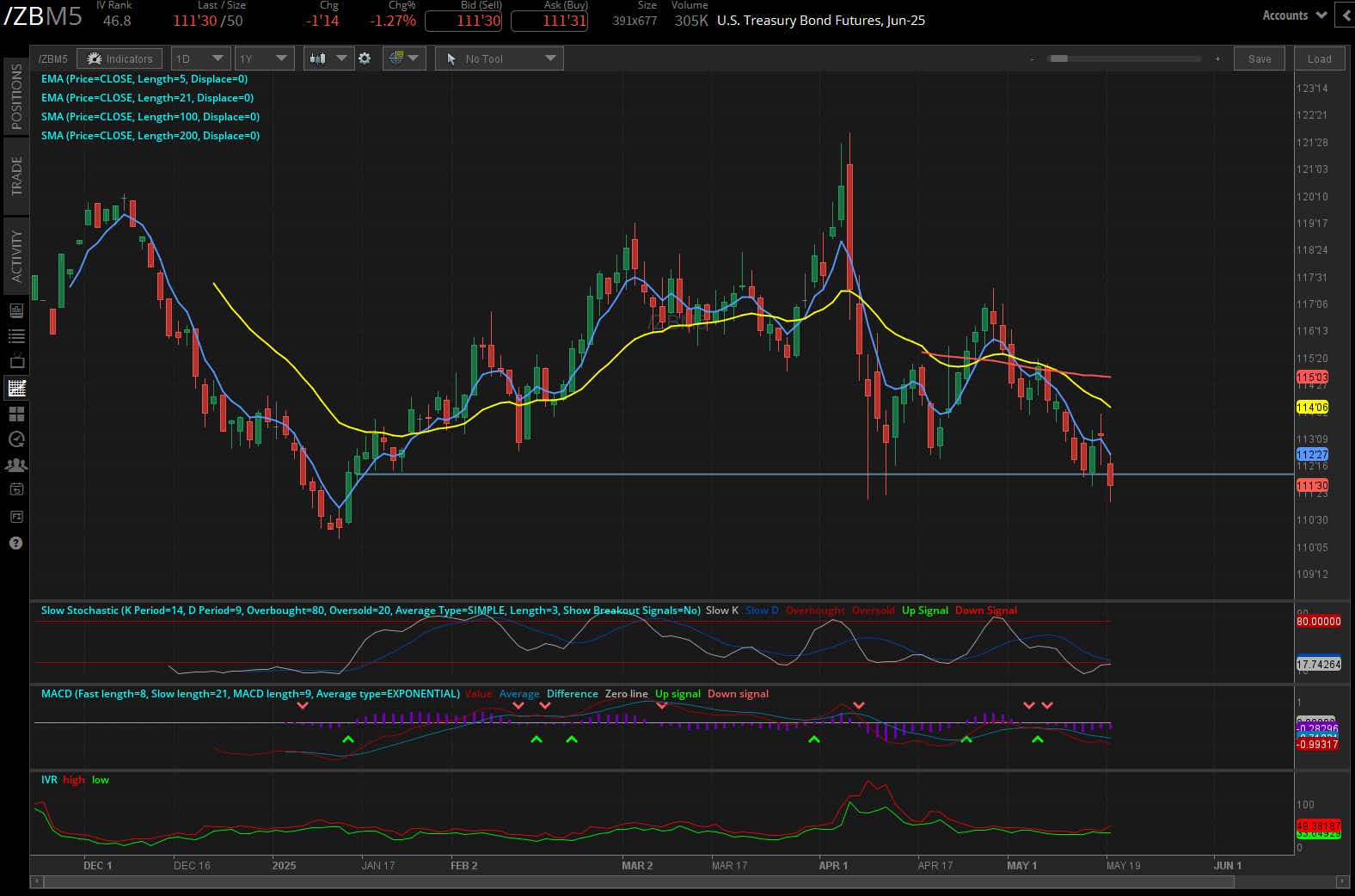Click the U.S. Treasury Bond Futures description

pos(821,21)
